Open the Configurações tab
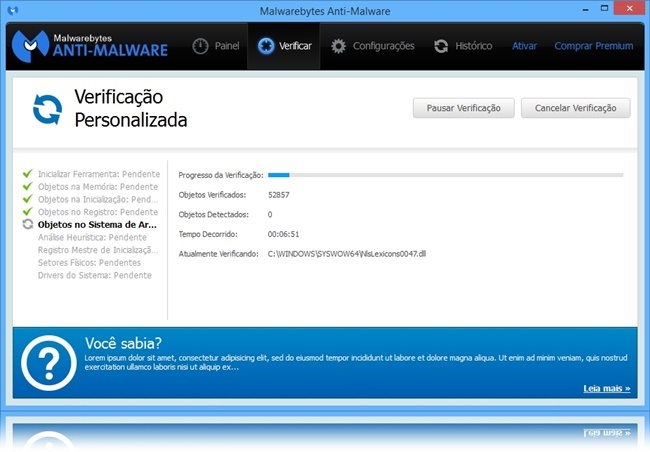This screenshot has height=452, width=650. (372, 46)
